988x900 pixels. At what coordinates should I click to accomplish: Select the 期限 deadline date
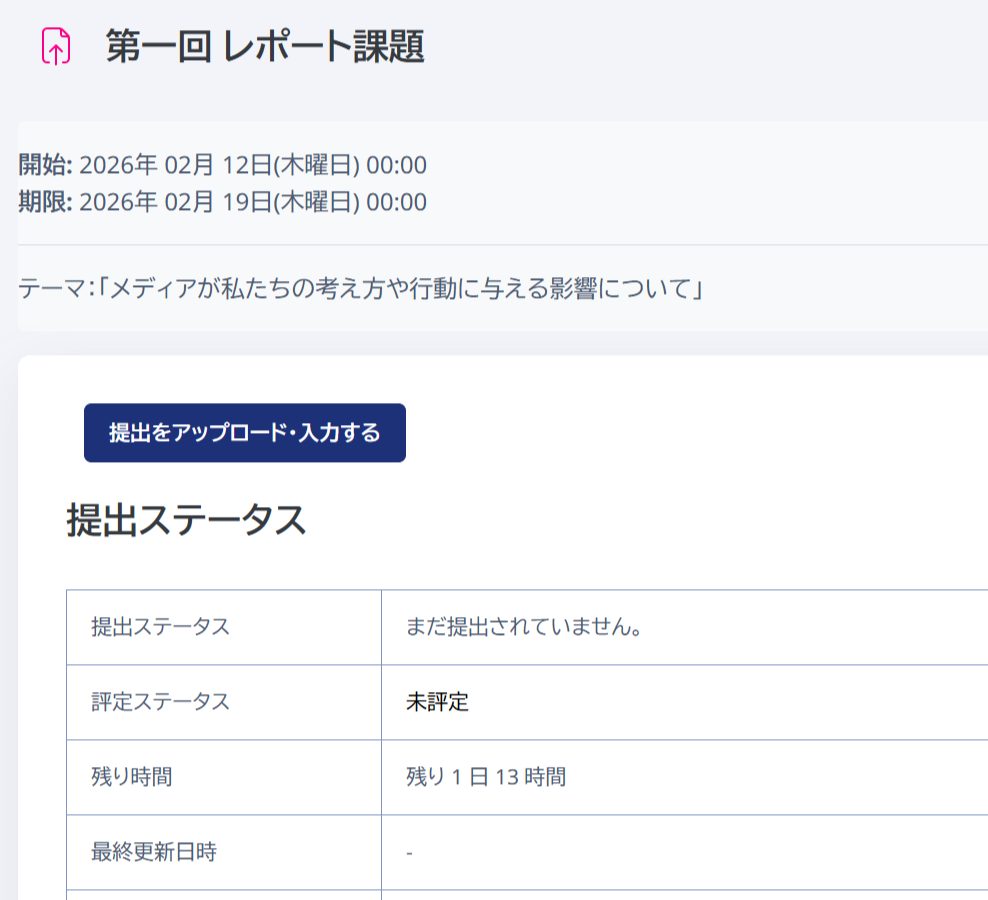click(x=220, y=201)
